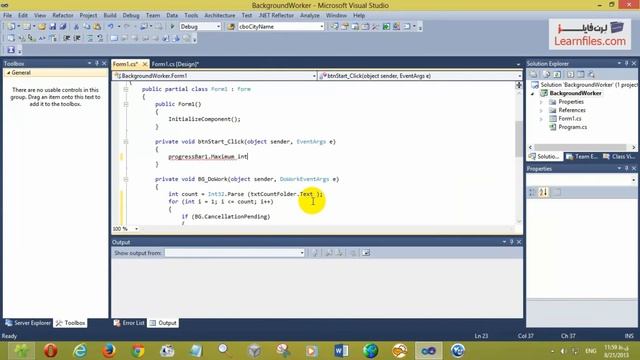Click the Clear All icon in Output toolbar
This screenshot has height=360, width=640.
[353, 253]
